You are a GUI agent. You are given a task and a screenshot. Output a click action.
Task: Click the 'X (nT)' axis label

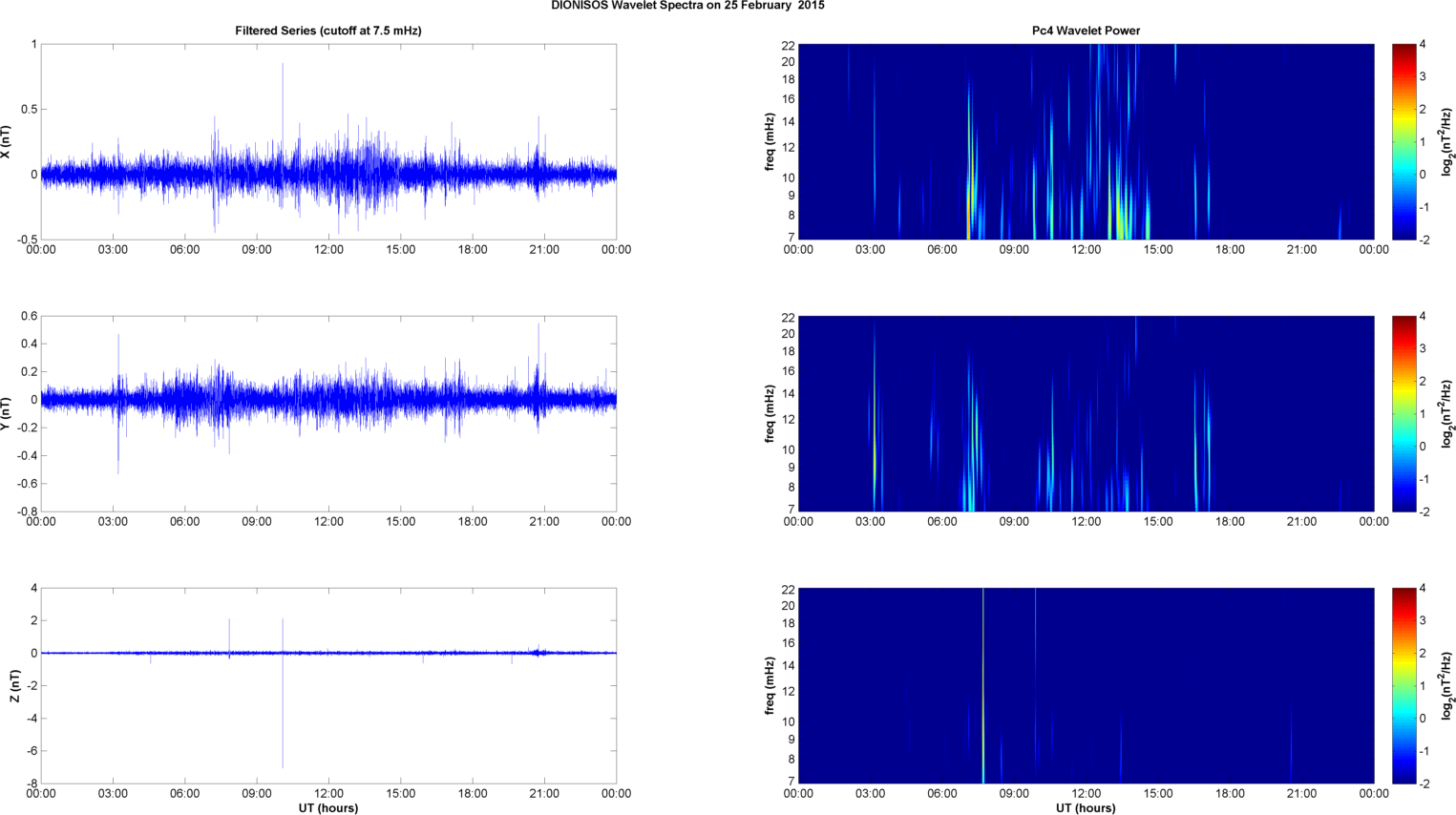(x=7, y=141)
